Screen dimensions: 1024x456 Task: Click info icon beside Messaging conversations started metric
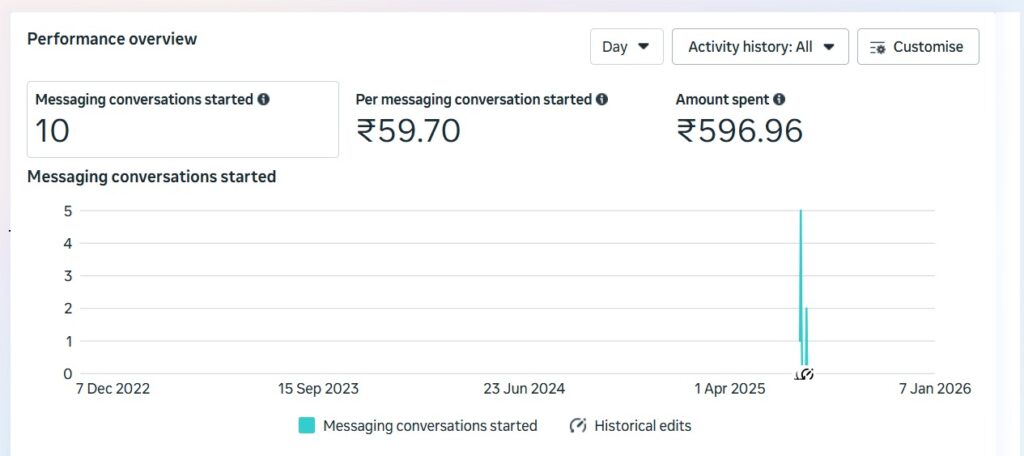(x=263, y=100)
